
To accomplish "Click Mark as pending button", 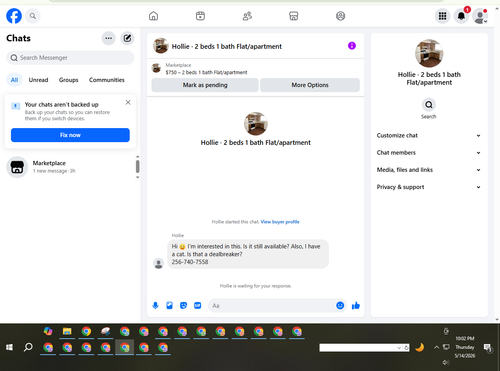I will tap(205, 85).
